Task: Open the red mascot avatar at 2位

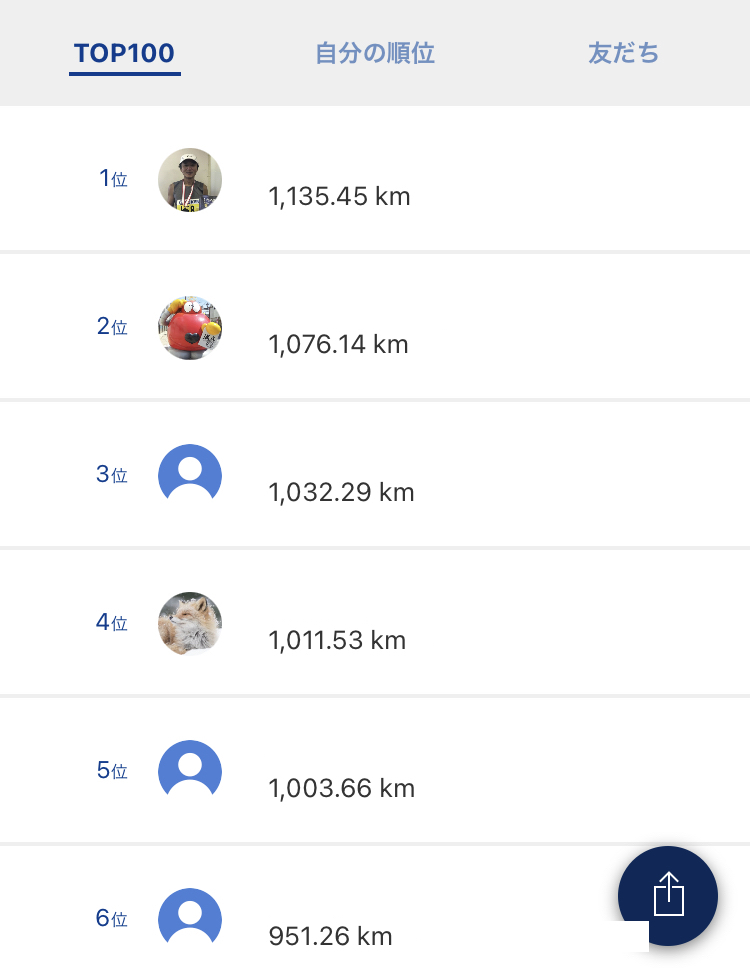Action: click(190, 328)
